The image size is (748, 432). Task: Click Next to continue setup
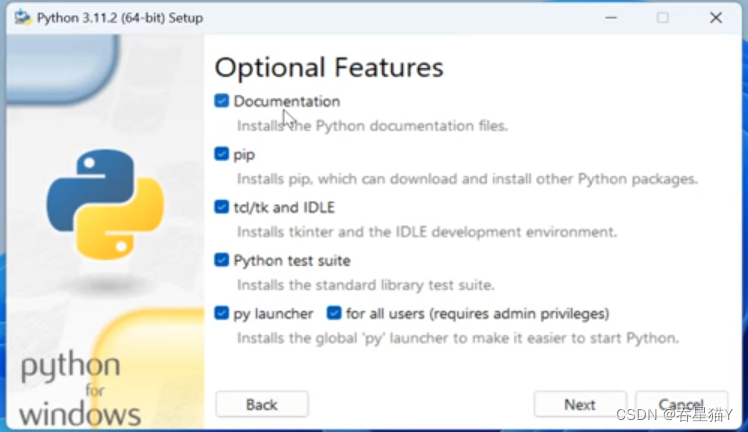coord(580,404)
